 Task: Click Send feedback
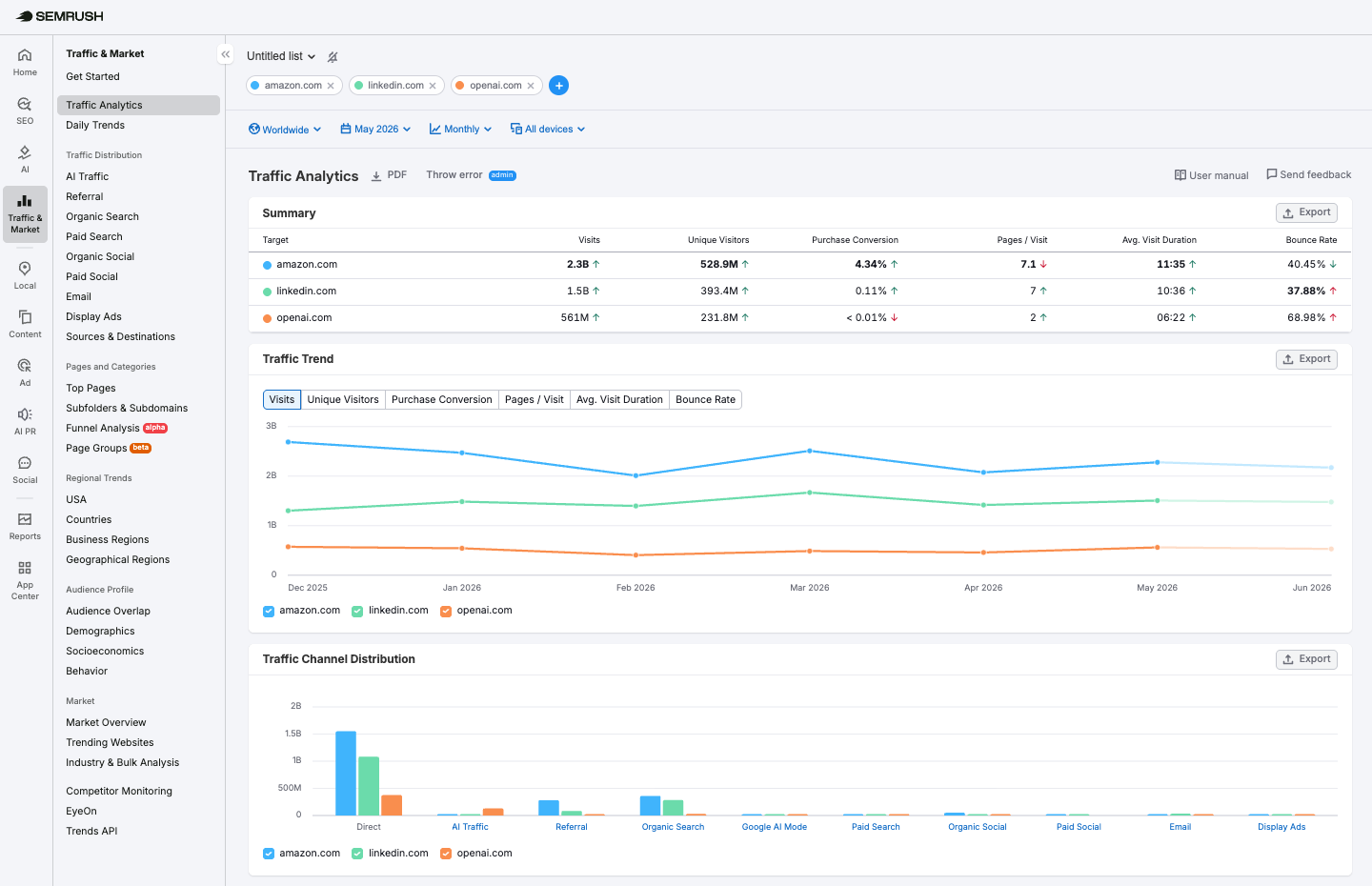(x=1308, y=174)
